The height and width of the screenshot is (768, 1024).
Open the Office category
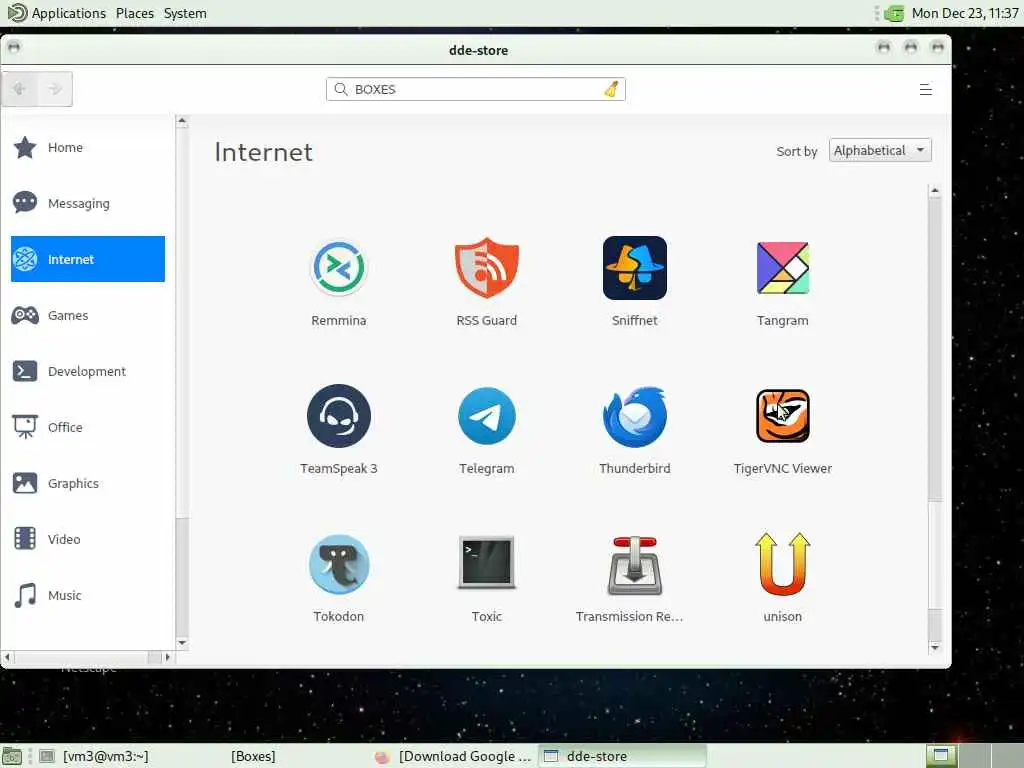coord(88,427)
